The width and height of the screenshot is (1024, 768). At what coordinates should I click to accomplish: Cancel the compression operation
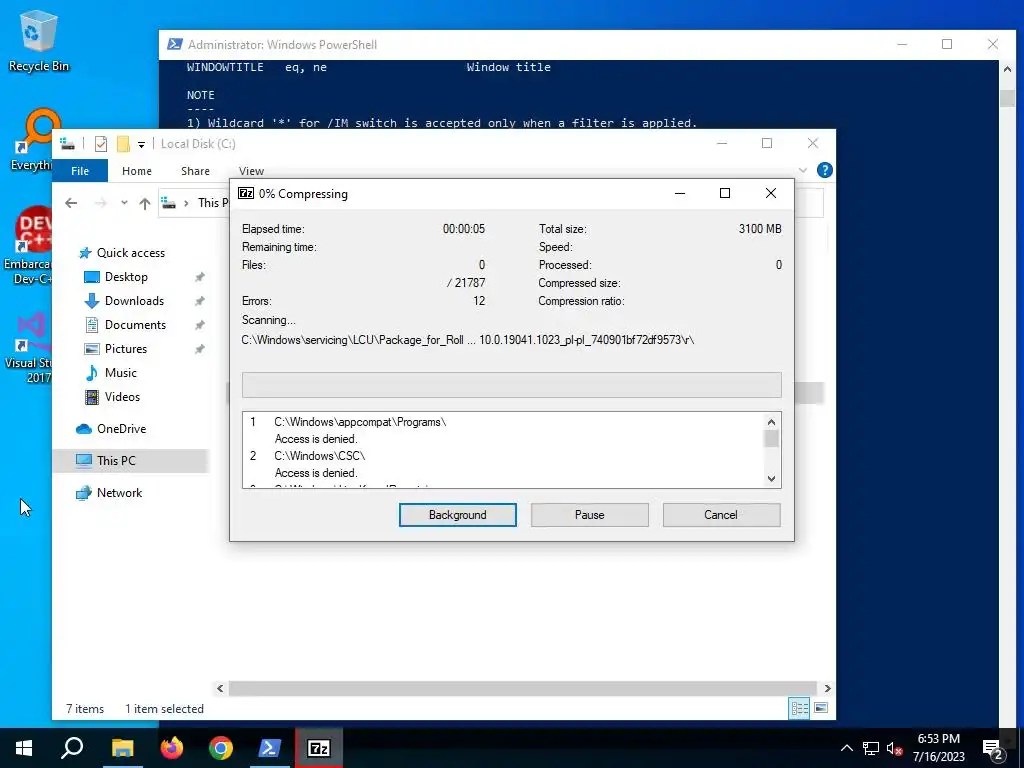(721, 515)
